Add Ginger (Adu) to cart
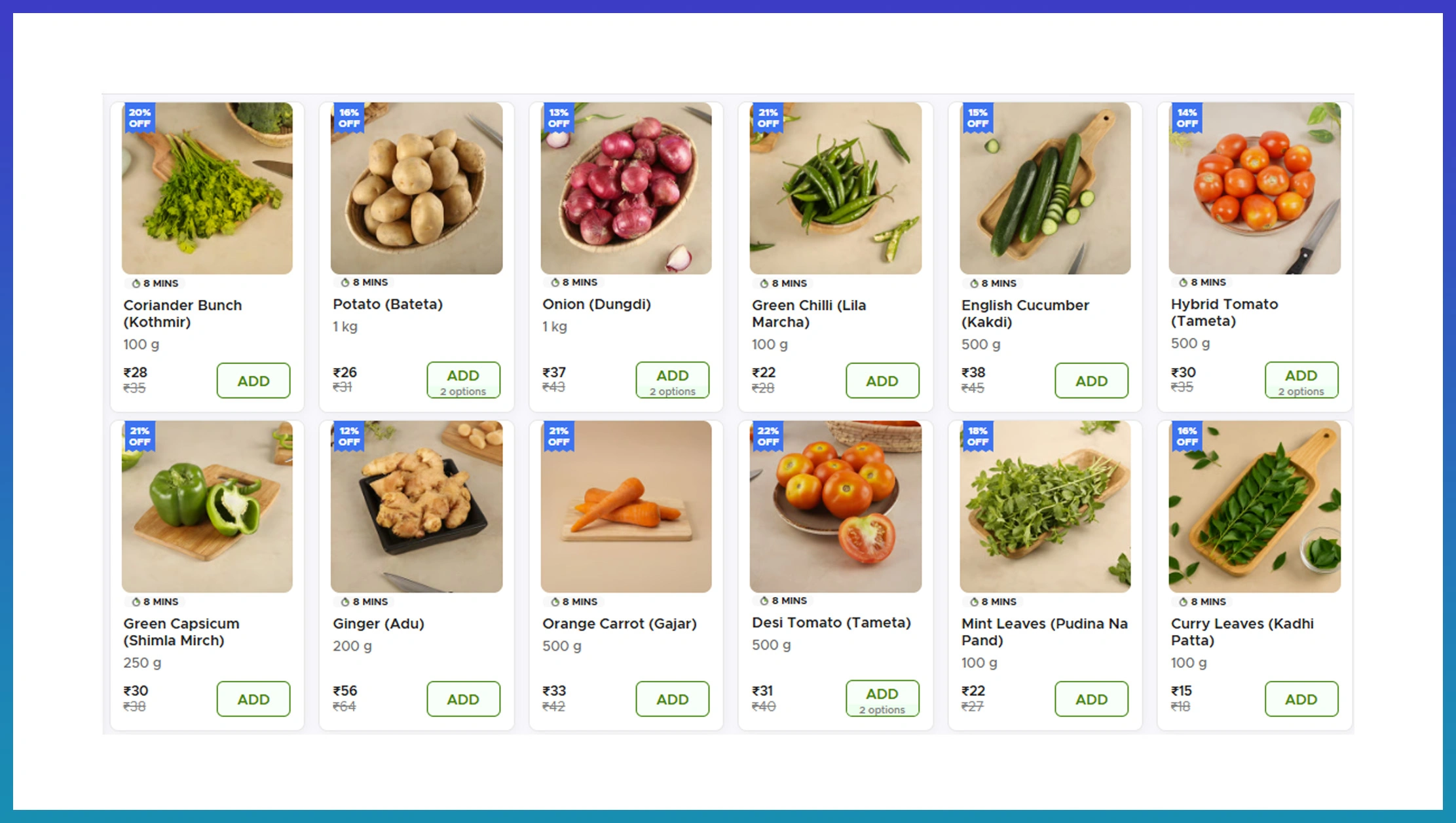The image size is (1456, 823). click(463, 699)
